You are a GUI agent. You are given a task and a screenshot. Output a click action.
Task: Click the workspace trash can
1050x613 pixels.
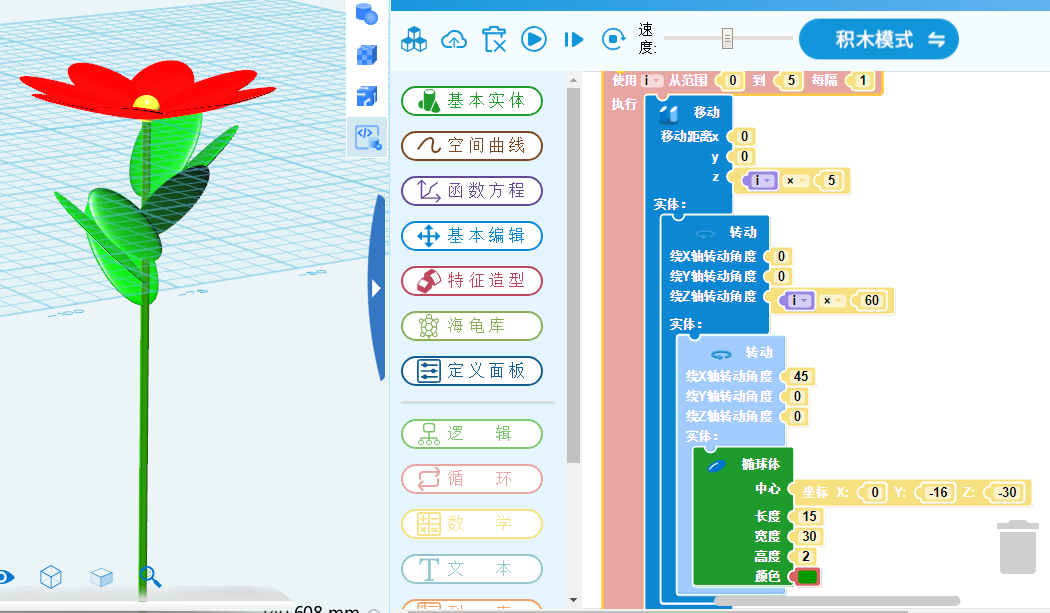[x=1017, y=547]
